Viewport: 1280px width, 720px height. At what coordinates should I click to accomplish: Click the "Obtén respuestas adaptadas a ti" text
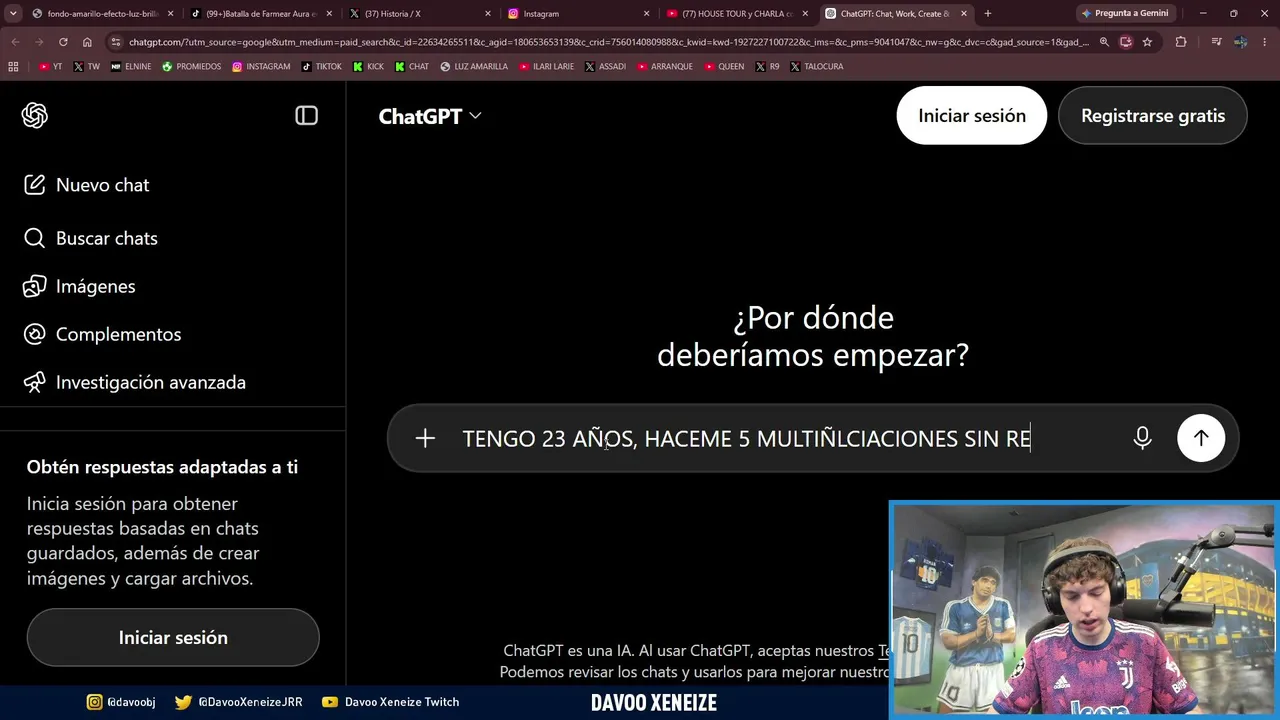tap(162, 467)
